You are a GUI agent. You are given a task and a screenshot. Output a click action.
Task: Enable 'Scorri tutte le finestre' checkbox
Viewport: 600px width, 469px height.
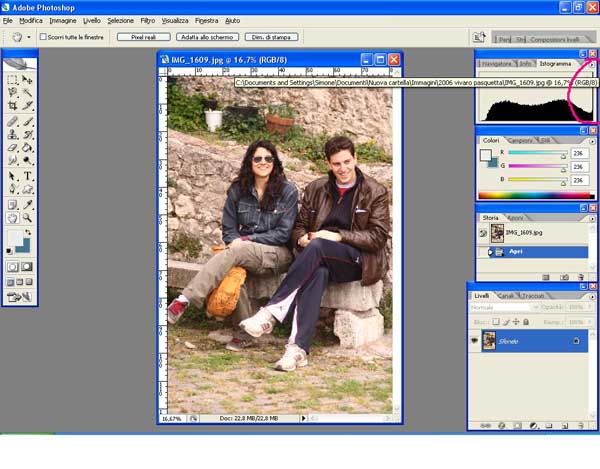[44, 37]
